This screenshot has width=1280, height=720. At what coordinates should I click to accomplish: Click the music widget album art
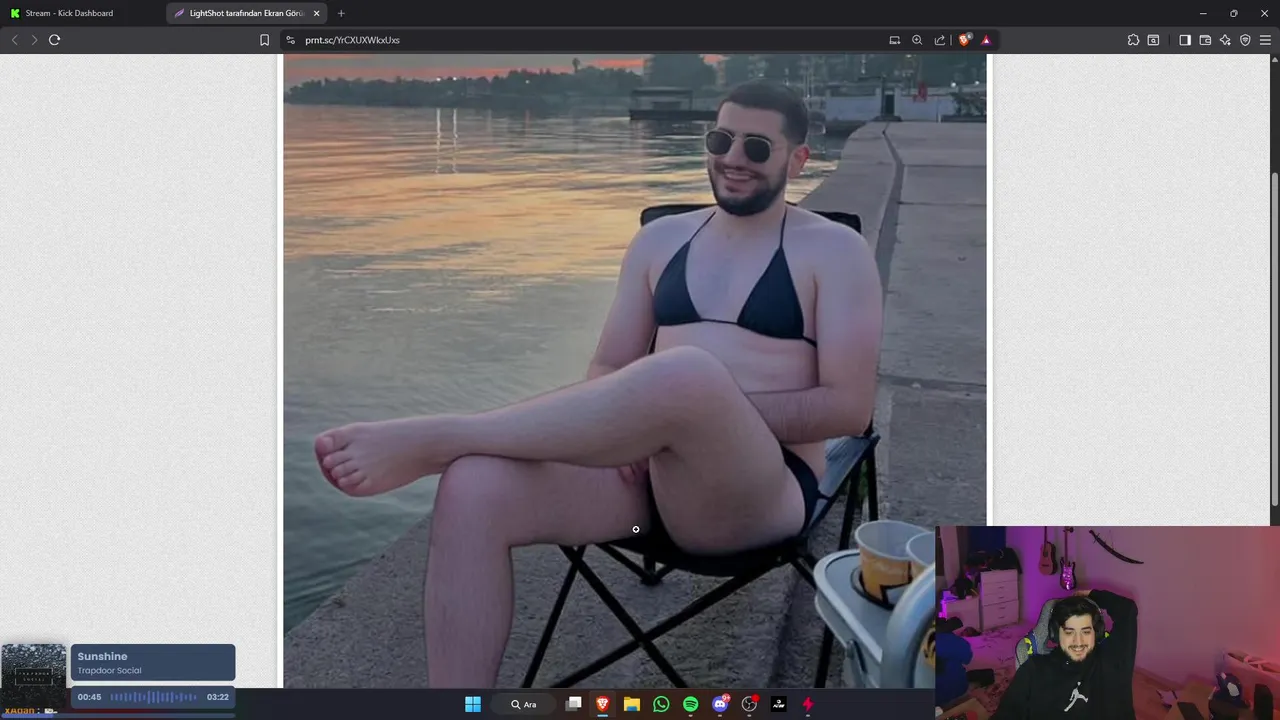(33, 676)
